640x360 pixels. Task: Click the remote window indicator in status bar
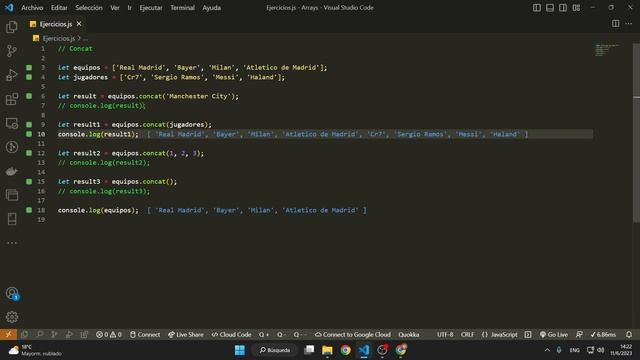(x=8, y=334)
